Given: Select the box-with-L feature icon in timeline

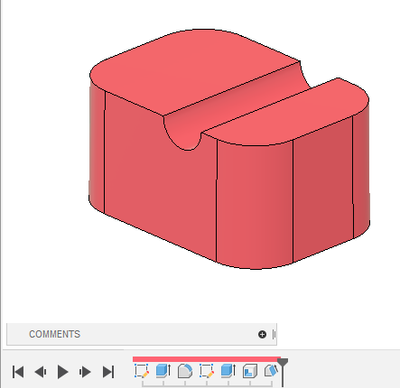Looking at the screenshot, I should click(250, 371).
